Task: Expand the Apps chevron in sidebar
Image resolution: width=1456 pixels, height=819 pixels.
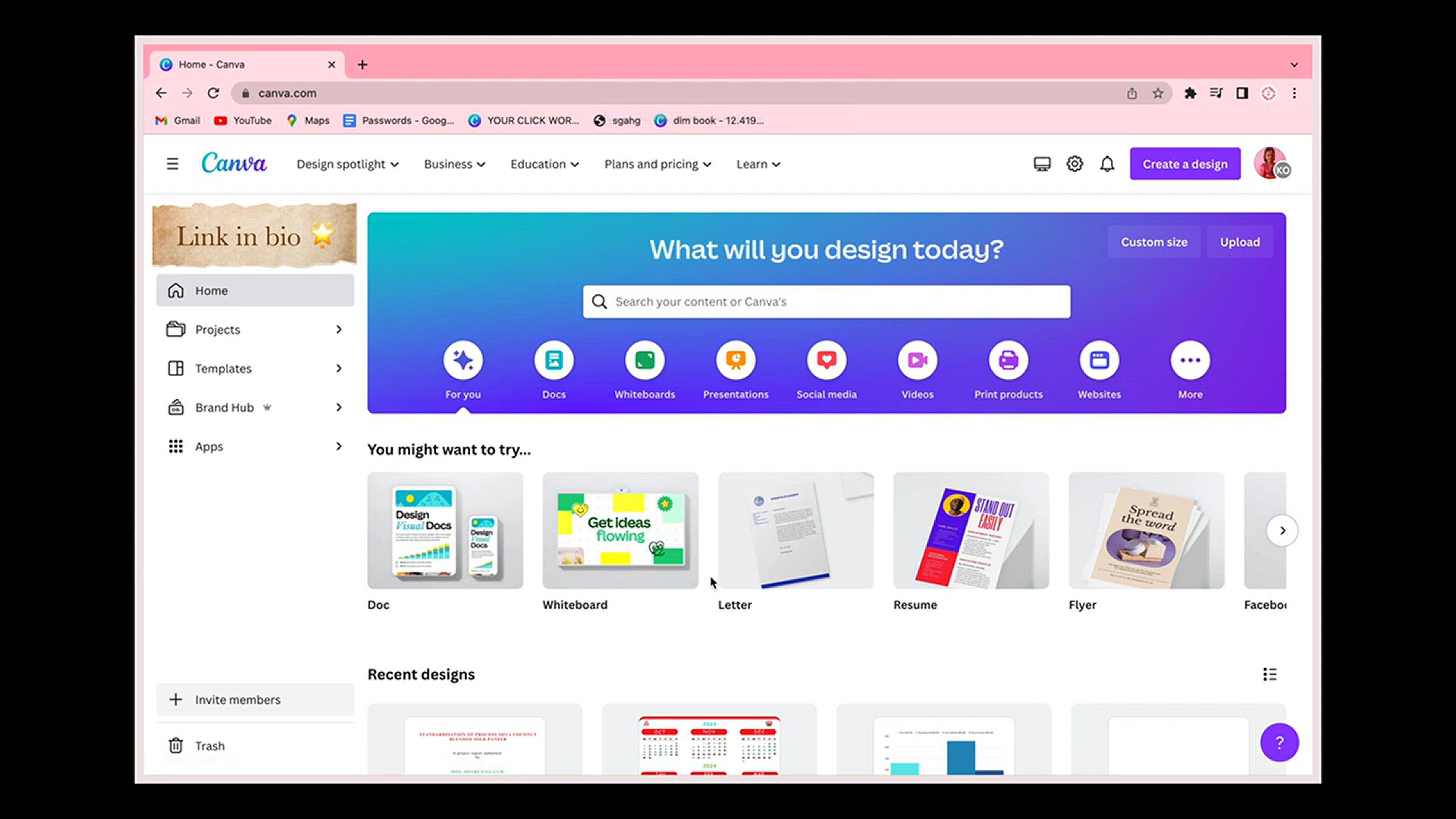Action: pos(339,447)
